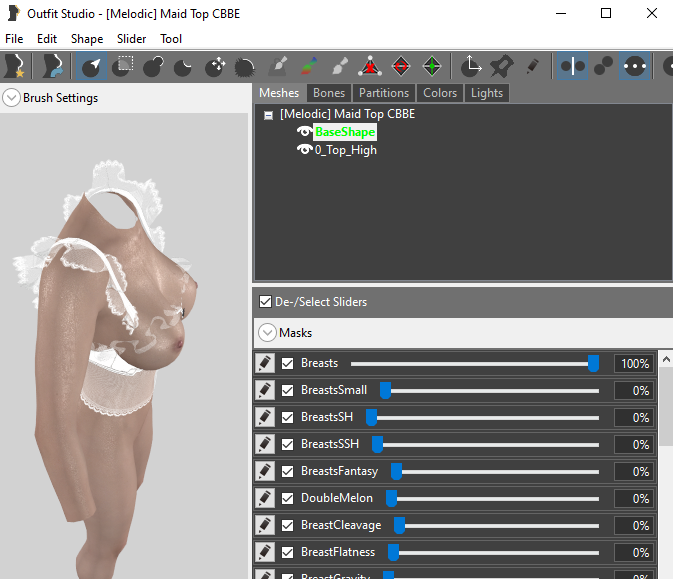
Task: Switch to the Meshes tab
Action: pos(279,93)
